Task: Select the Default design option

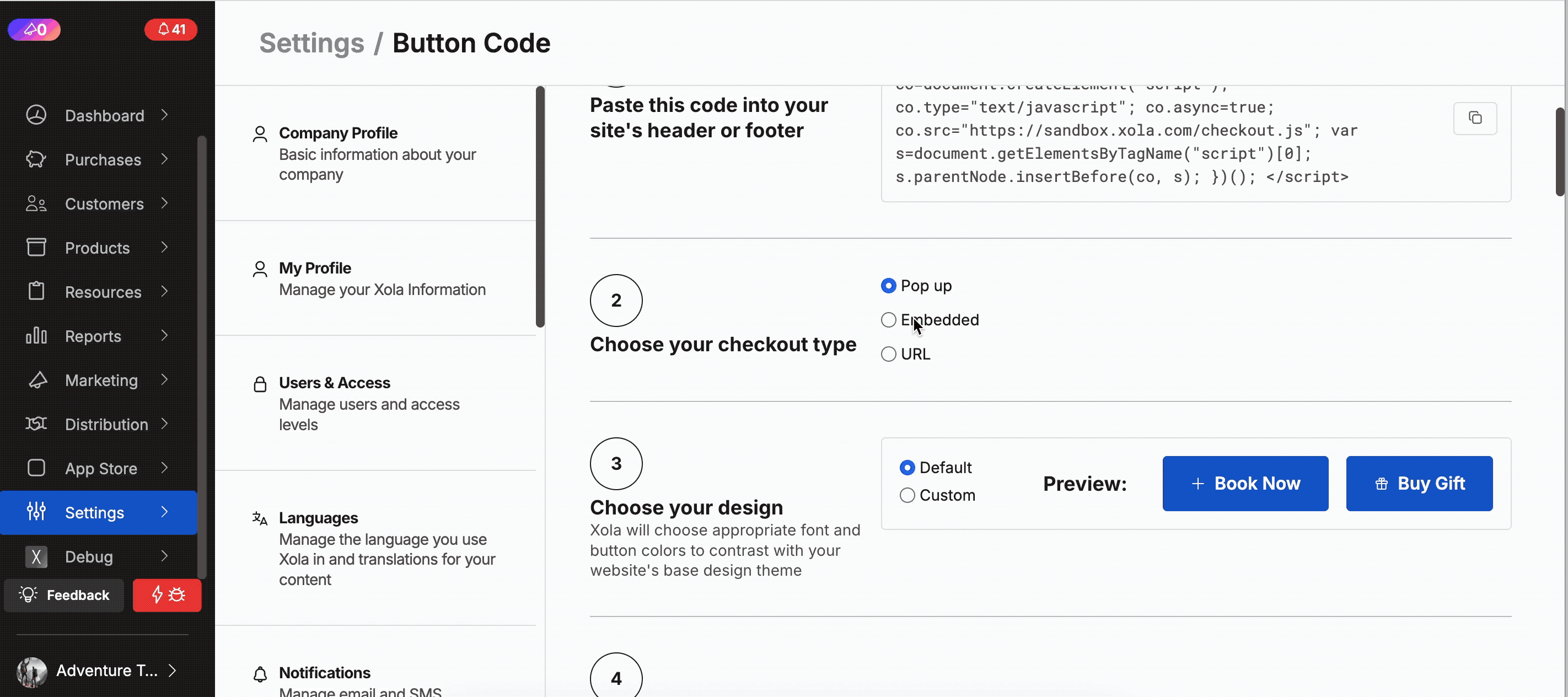Action: [907, 468]
